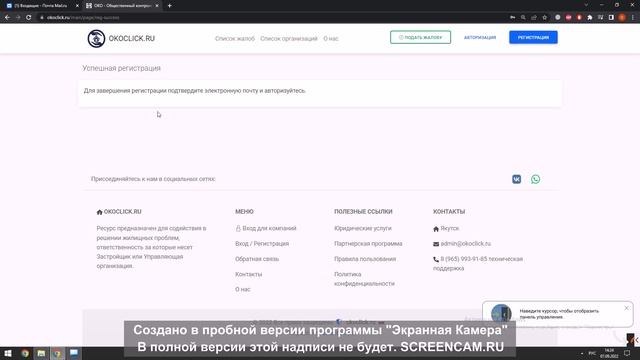Screen dimensions: 640x360
Task: Open the Windows Start menu
Action: click(8, 353)
